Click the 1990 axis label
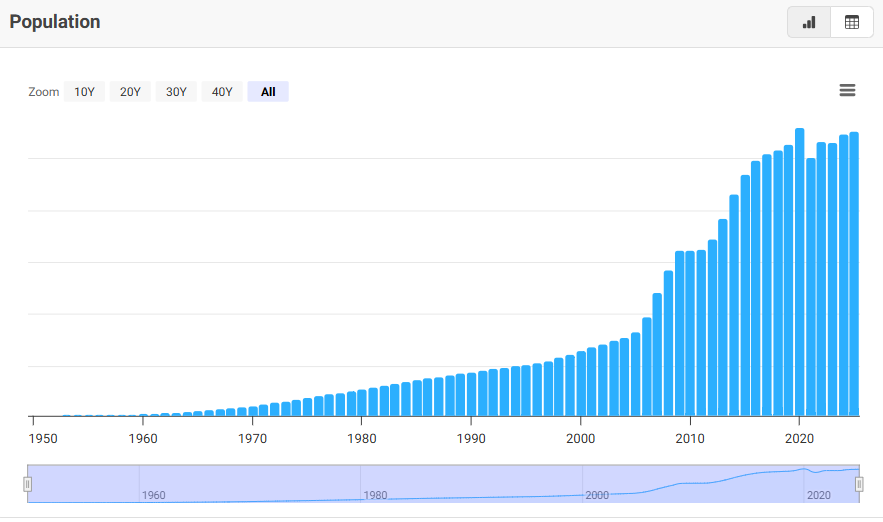 coord(471,439)
